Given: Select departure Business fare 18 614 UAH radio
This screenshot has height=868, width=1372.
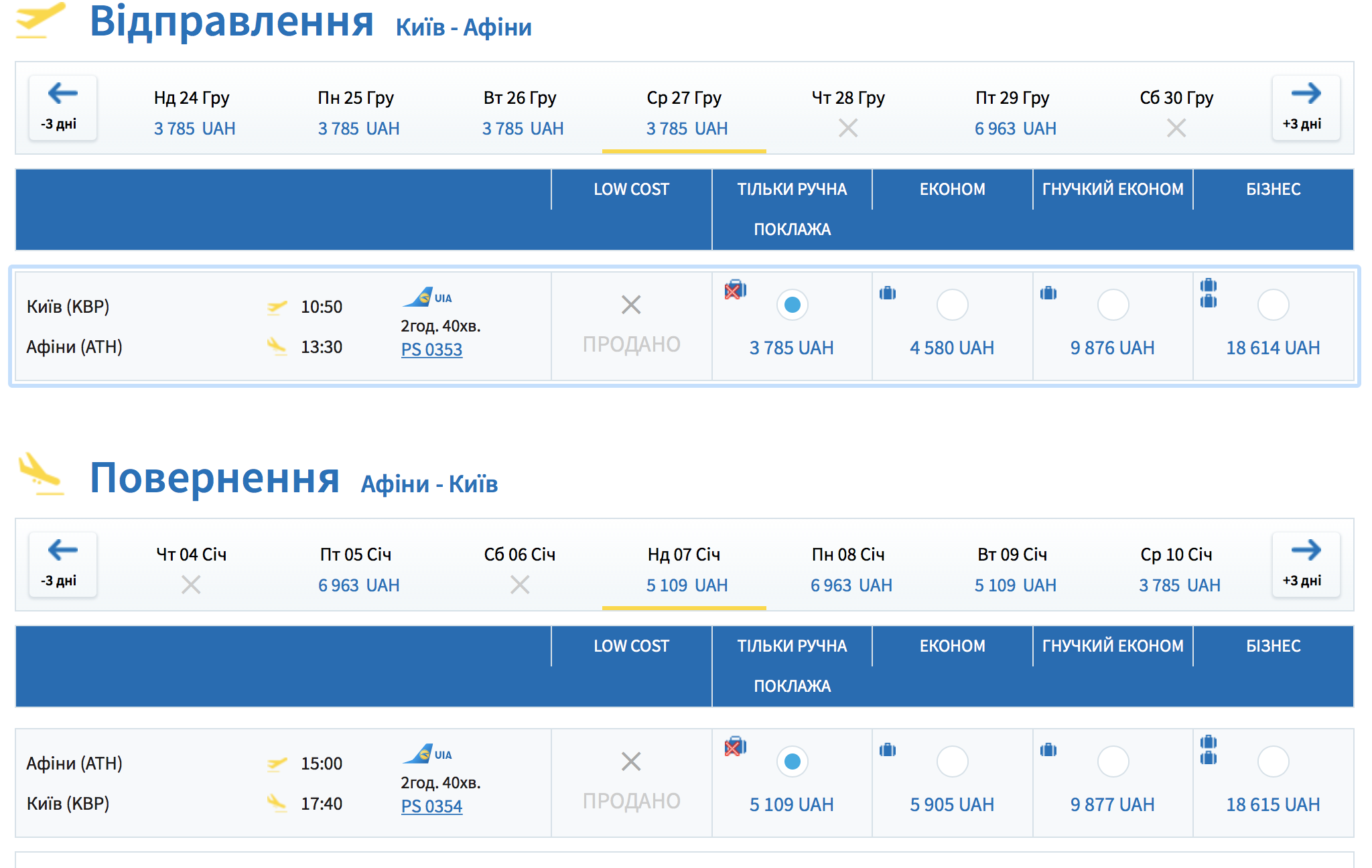Looking at the screenshot, I should (x=1273, y=305).
